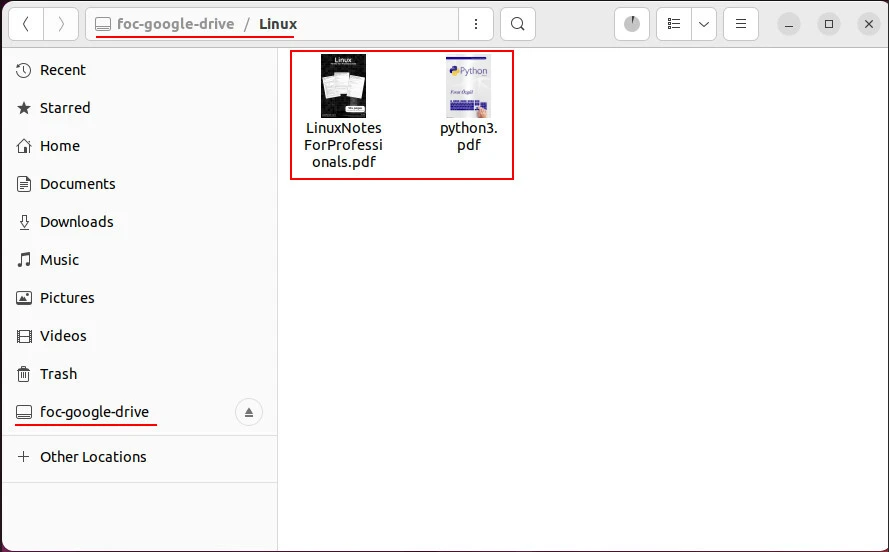Eject the foc-google-drive mount
This screenshot has height=552, width=889.
(249, 412)
